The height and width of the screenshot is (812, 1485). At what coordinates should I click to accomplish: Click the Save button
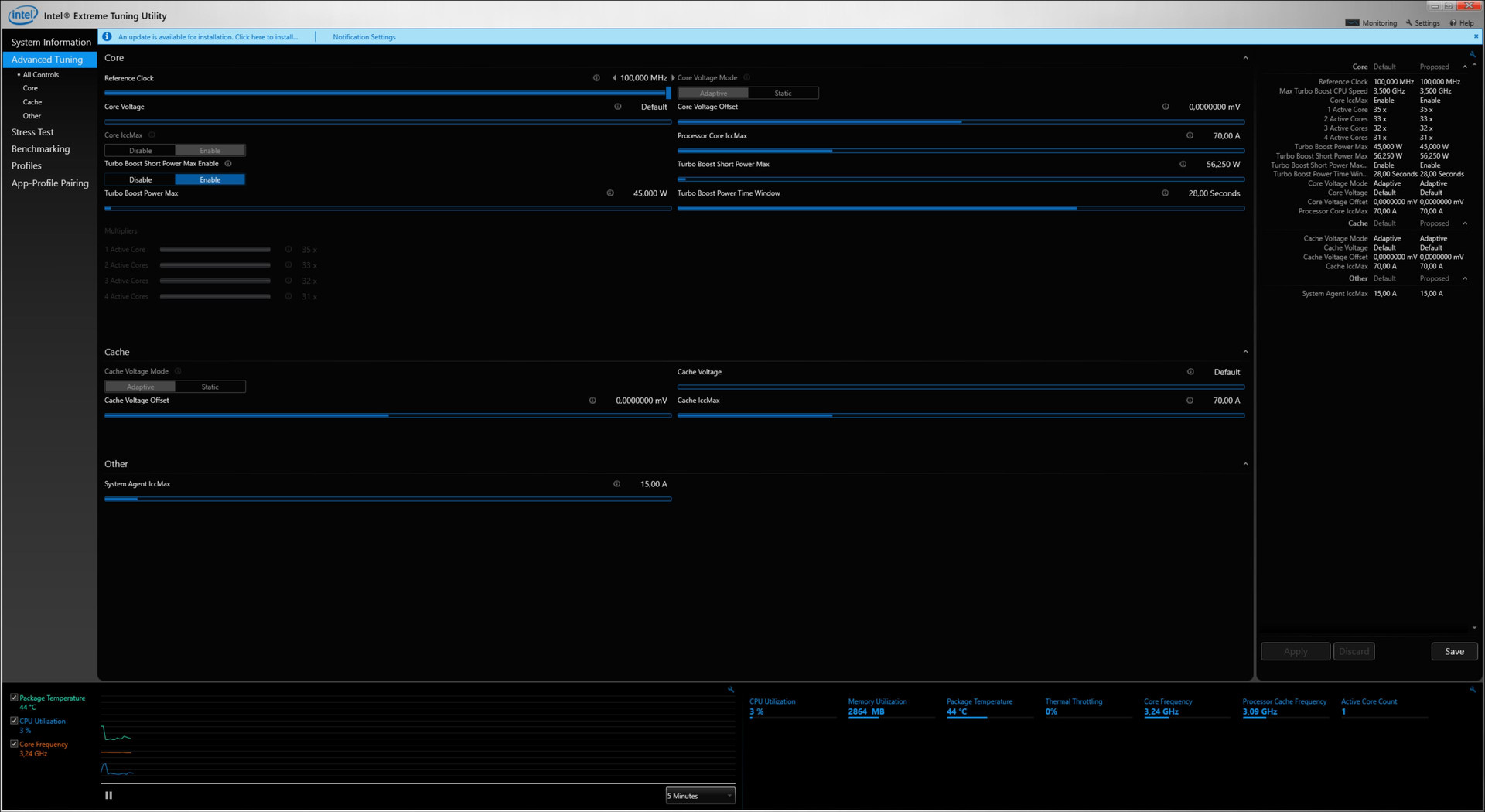[1454, 651]
